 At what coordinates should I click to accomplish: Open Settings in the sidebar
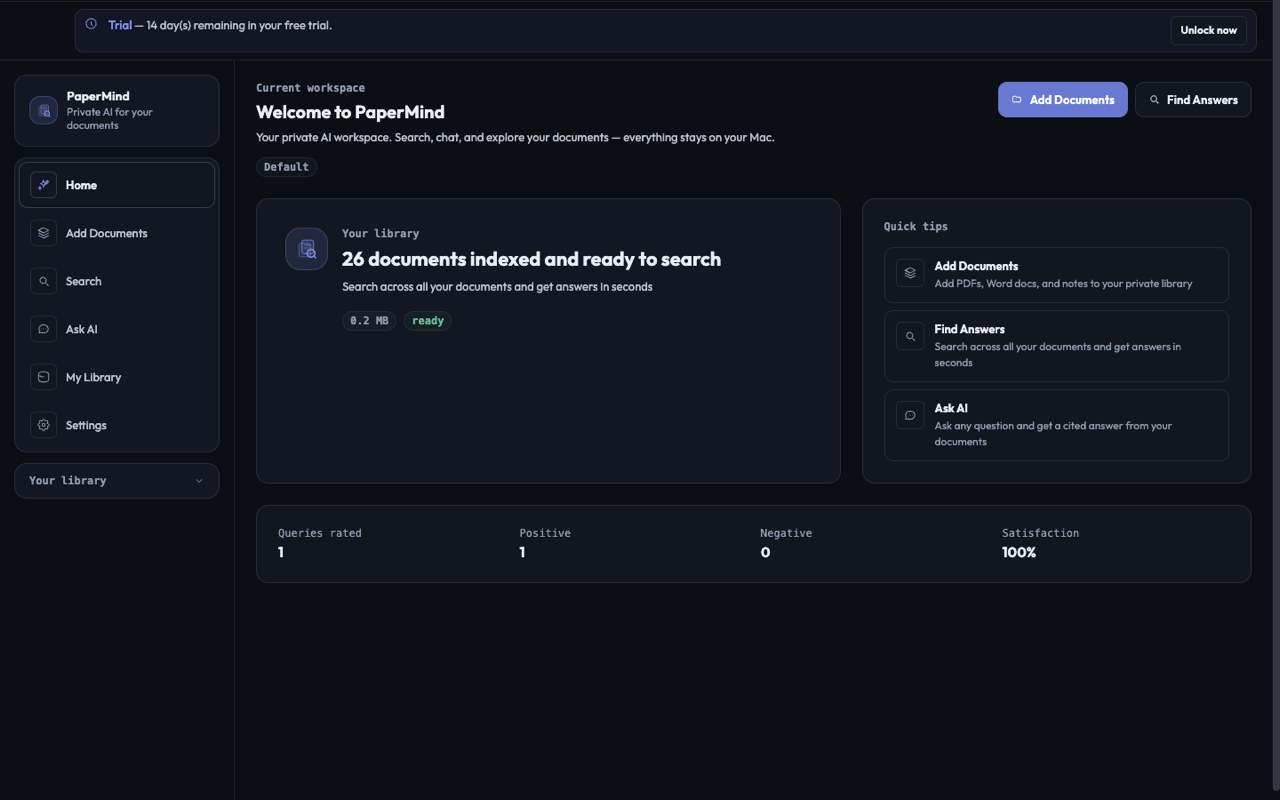117,425
